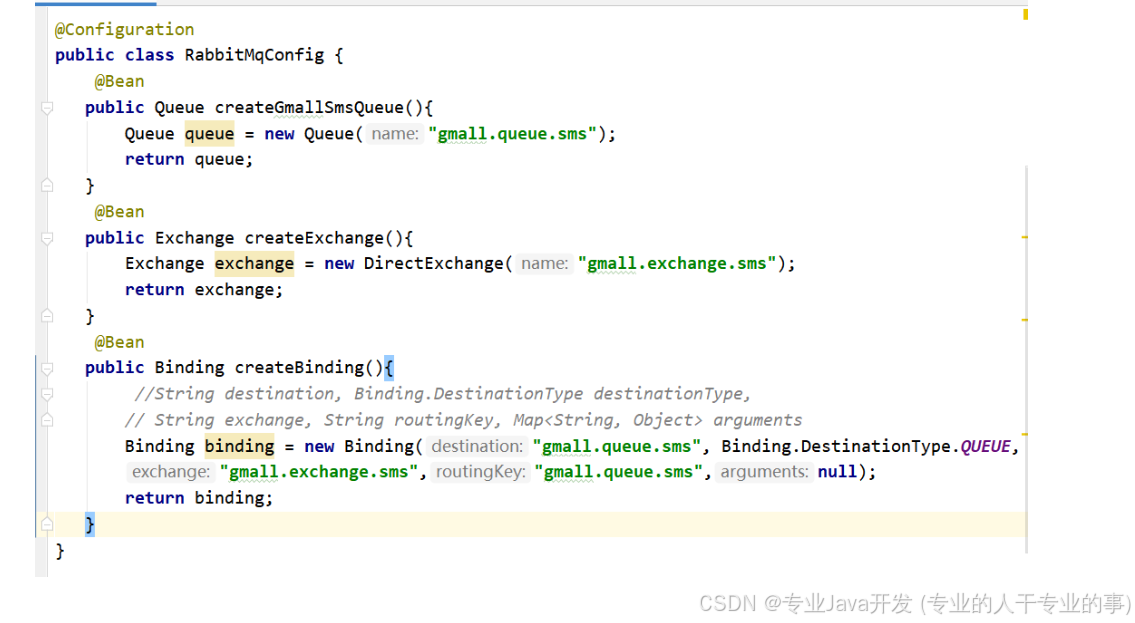Click fold end marker beside '// String exchange' comment

[x=47, y=420]
